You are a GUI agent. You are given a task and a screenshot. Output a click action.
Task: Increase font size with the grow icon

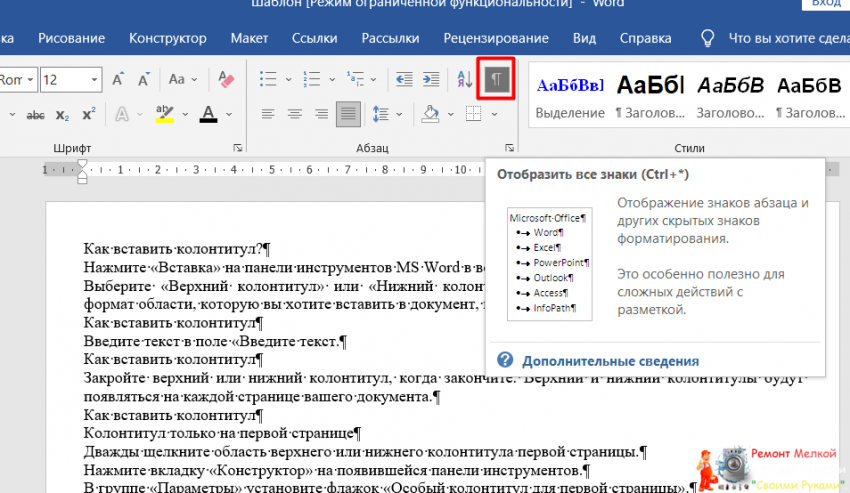coord(117,79)
